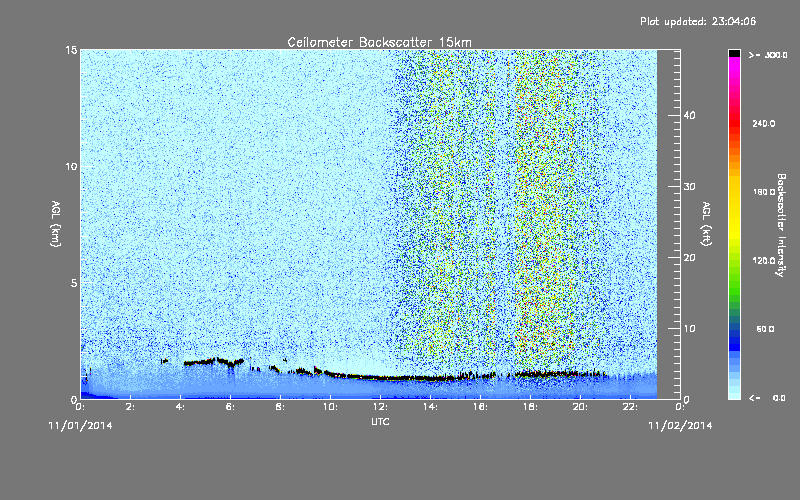Click the "22:" hour tick label
The image size is (800, 500).
point(630,407)
